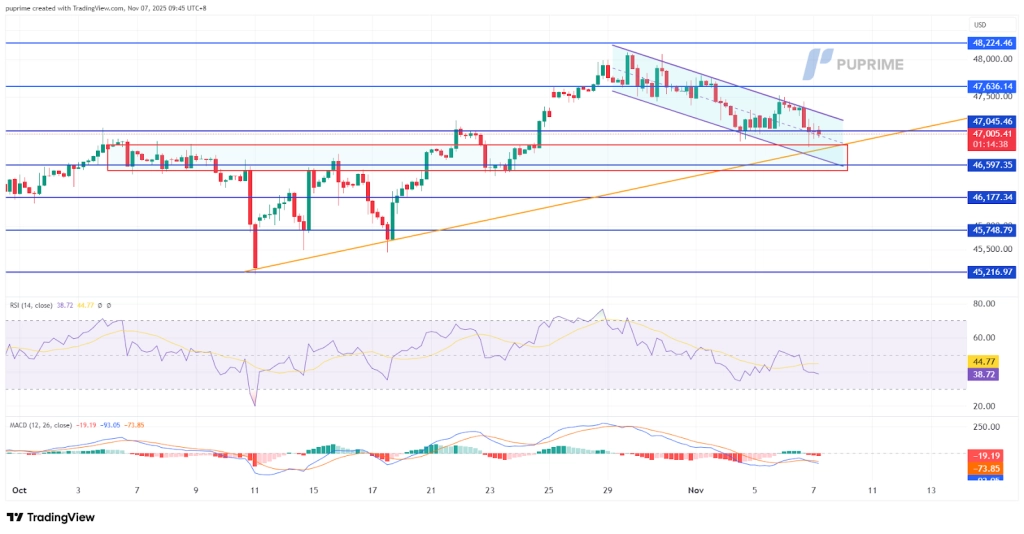This screenshot has height=534, width=1024.
Task: Click the PUPRIME watermark logo
Action: pyautogui.click(x=855, y=64)
